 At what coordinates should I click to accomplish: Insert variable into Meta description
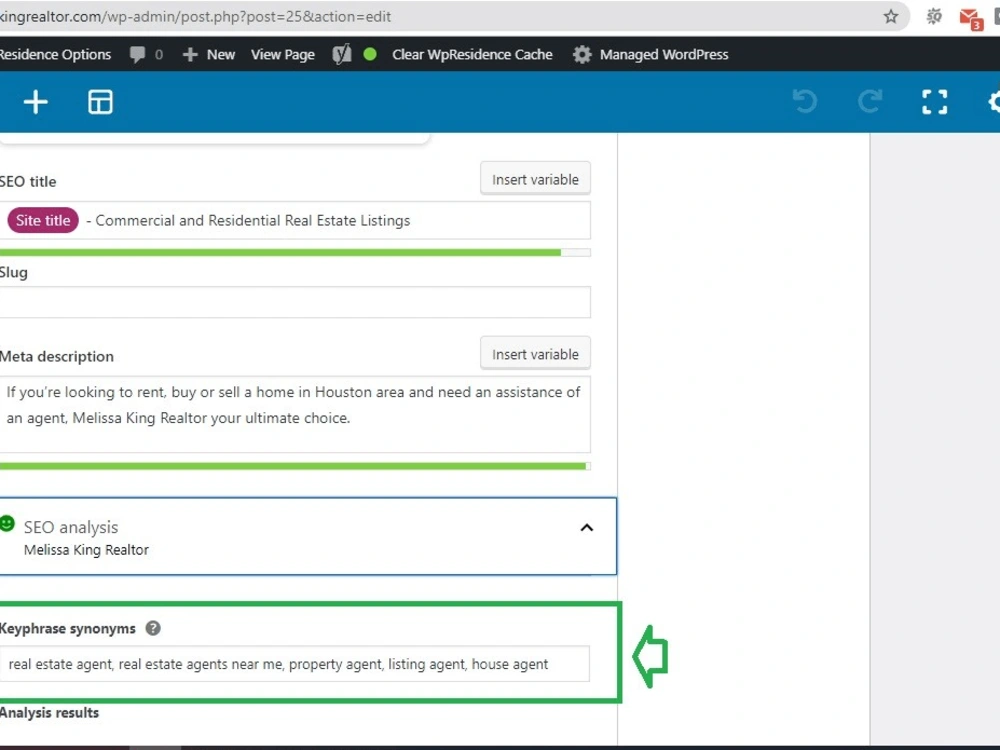click(x=535, y=355)
